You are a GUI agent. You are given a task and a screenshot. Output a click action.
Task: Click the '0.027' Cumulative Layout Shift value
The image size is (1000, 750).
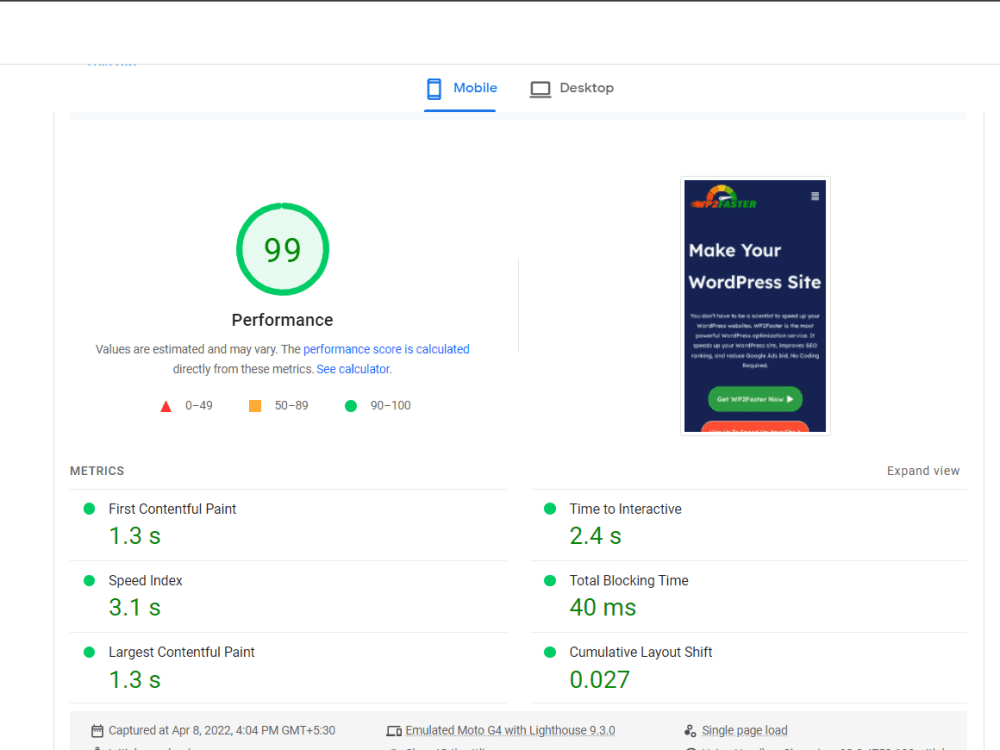click(599, 680)
